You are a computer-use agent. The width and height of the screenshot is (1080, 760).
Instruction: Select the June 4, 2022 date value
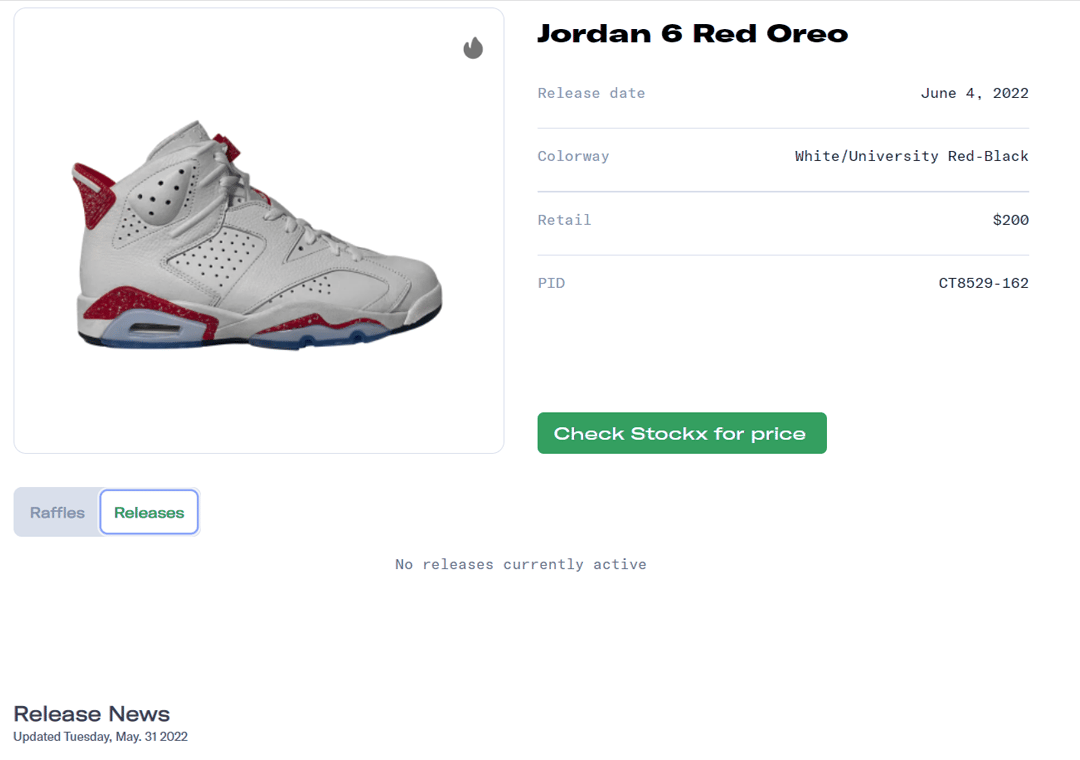[974, 93]
